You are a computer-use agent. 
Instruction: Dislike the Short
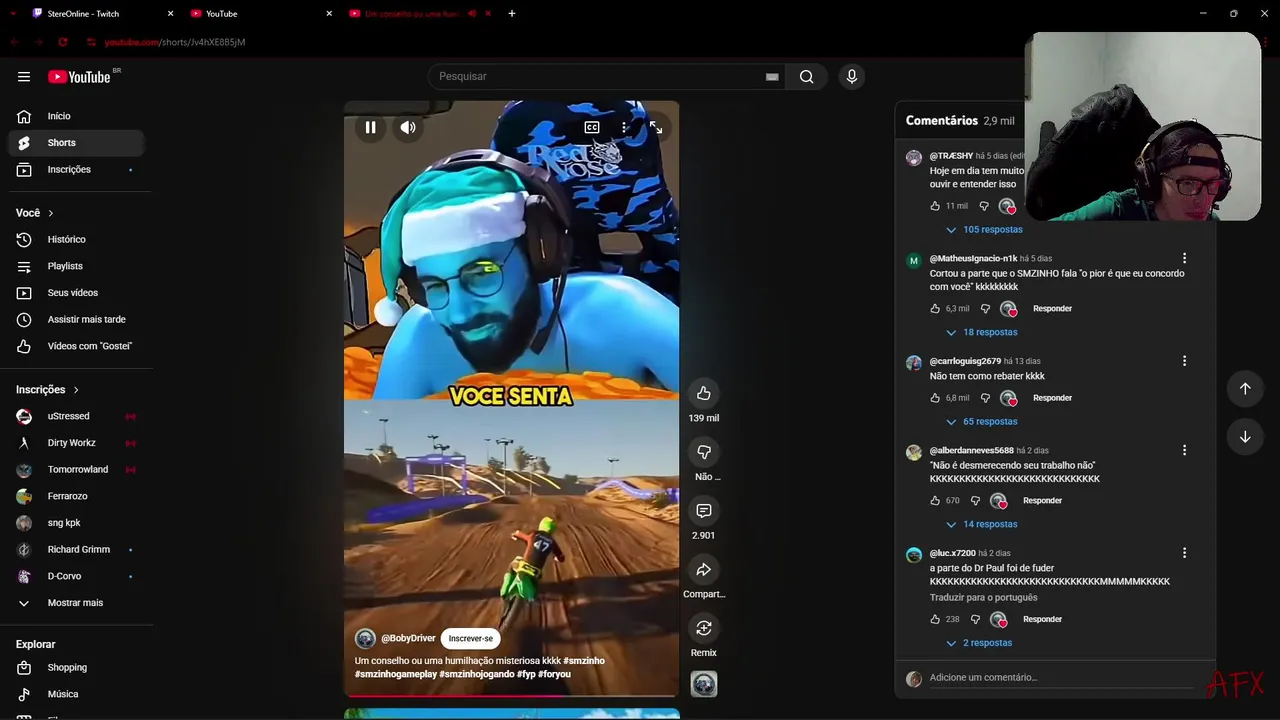[x=704, y=452]
